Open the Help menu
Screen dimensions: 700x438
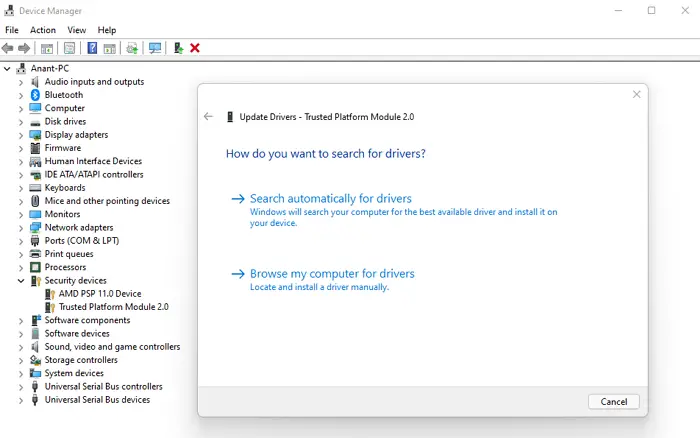click(x=107, y=30)
